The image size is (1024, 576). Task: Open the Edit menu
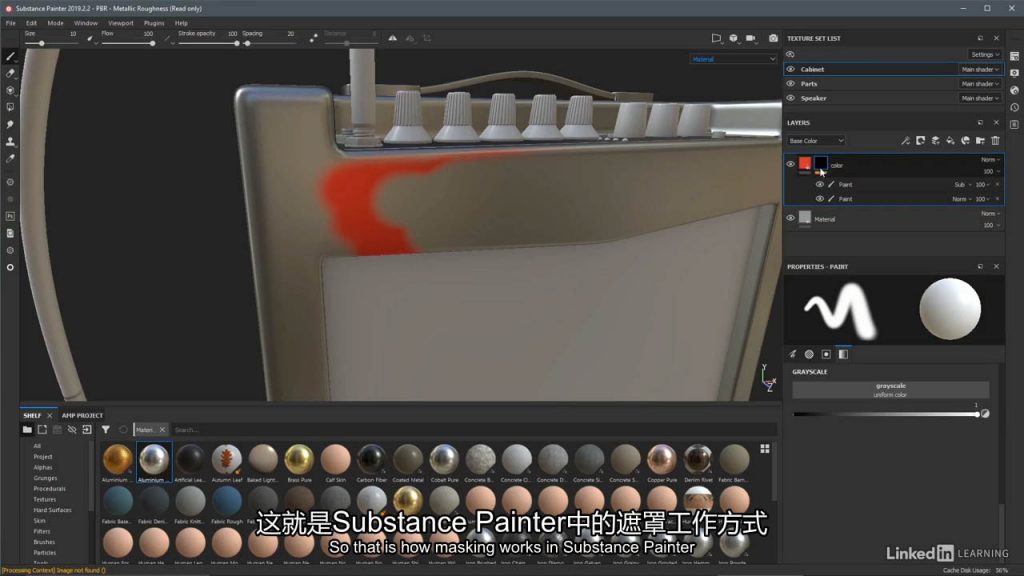(31, 23)
